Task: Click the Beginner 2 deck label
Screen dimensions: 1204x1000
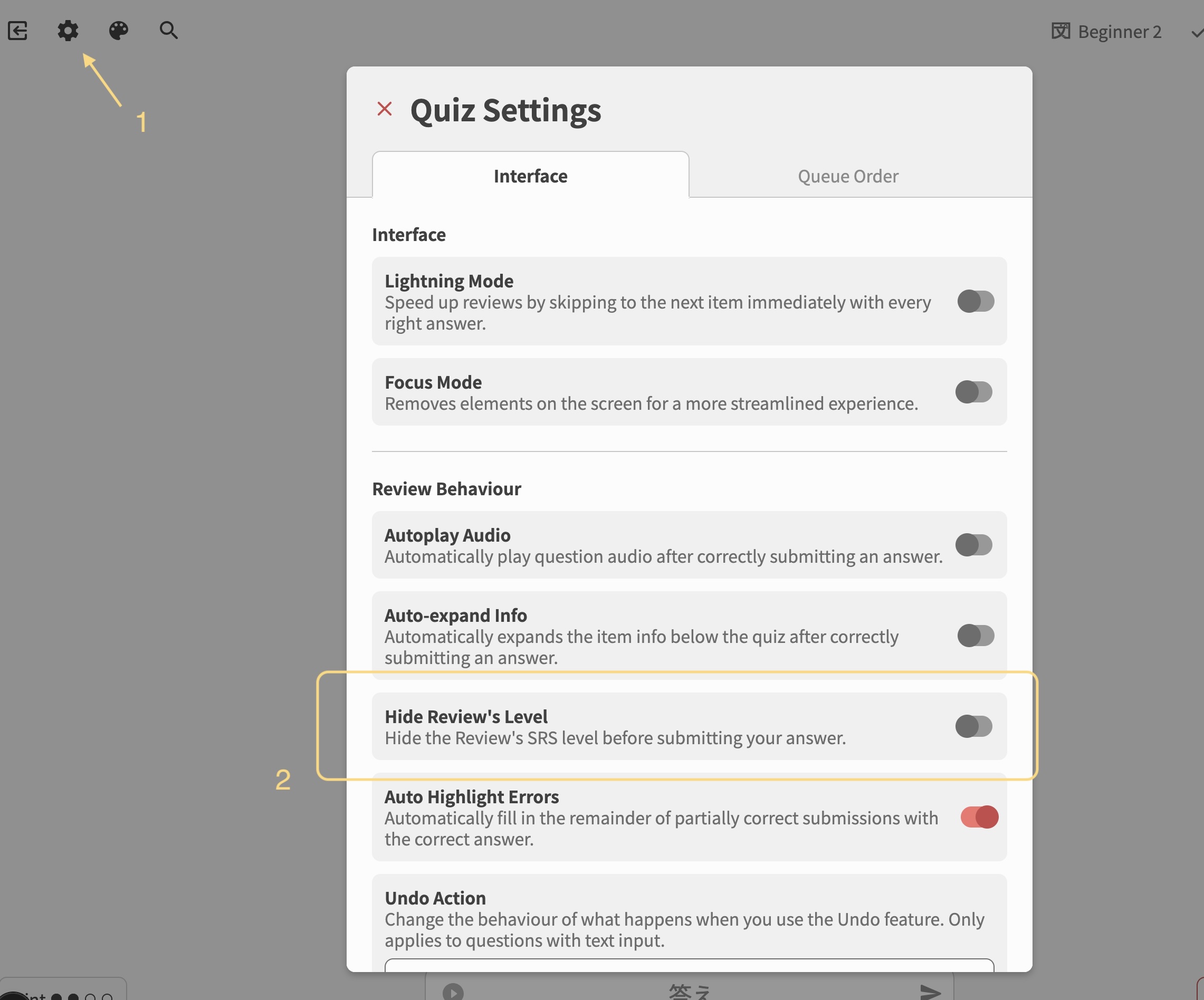Action: [x=1119, y=32]
